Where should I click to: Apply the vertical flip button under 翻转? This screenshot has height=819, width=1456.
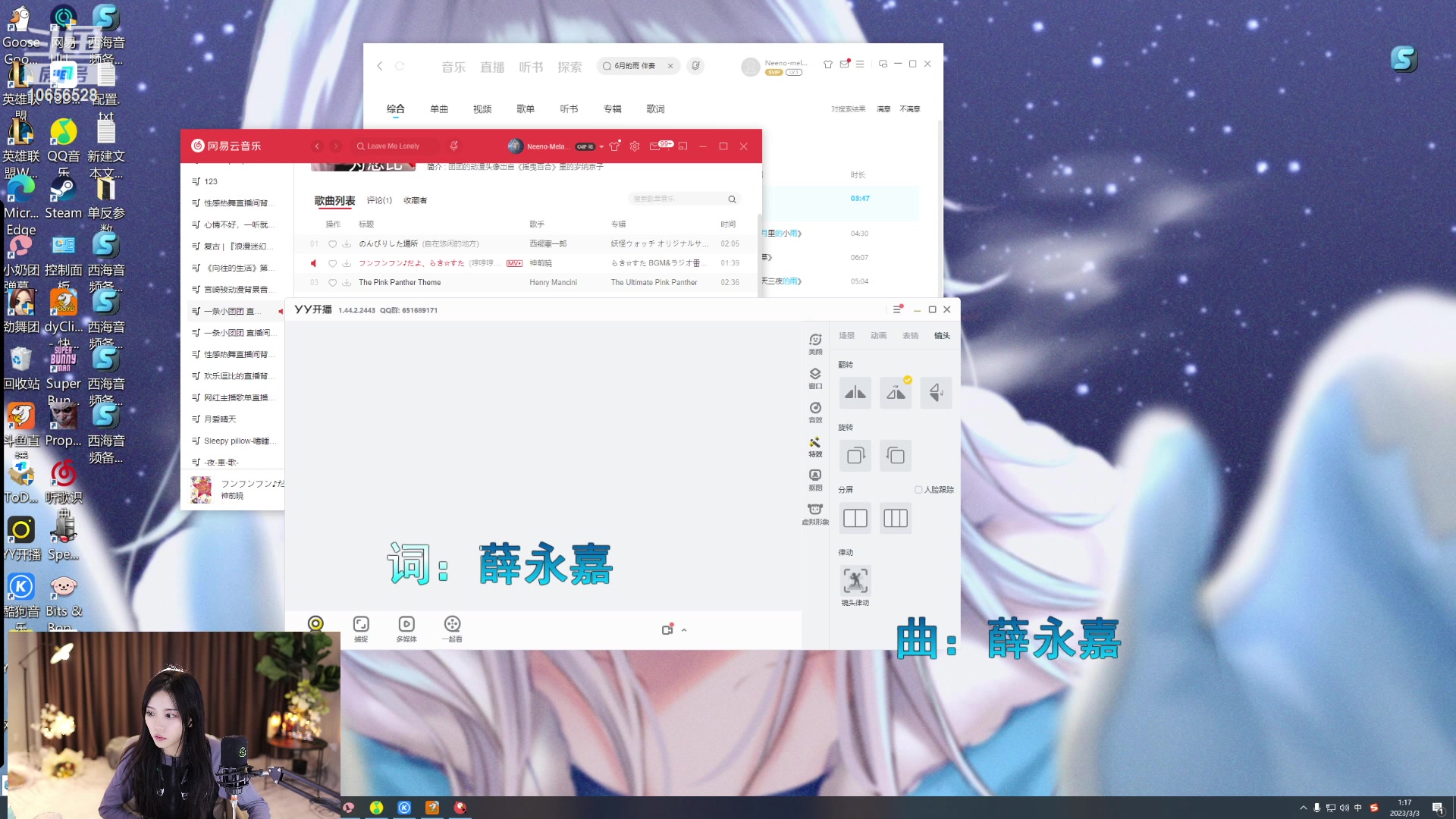[x=936, y=393]
